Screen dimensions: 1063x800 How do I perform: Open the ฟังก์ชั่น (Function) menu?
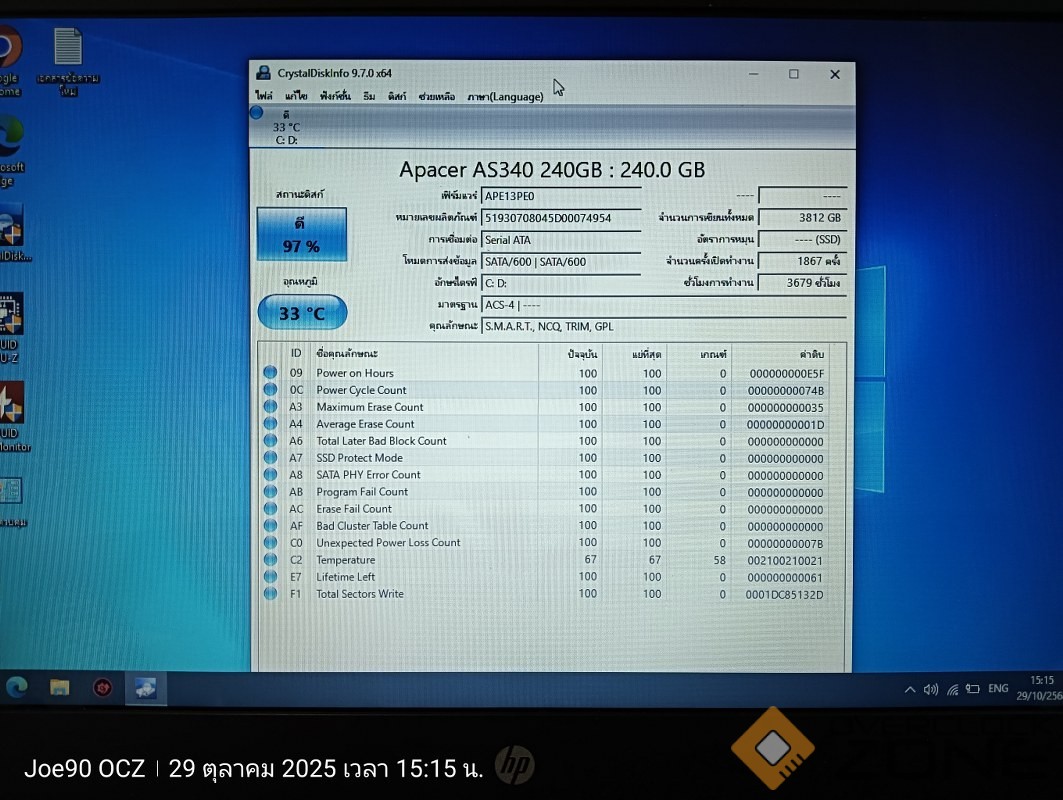[336, 96]
